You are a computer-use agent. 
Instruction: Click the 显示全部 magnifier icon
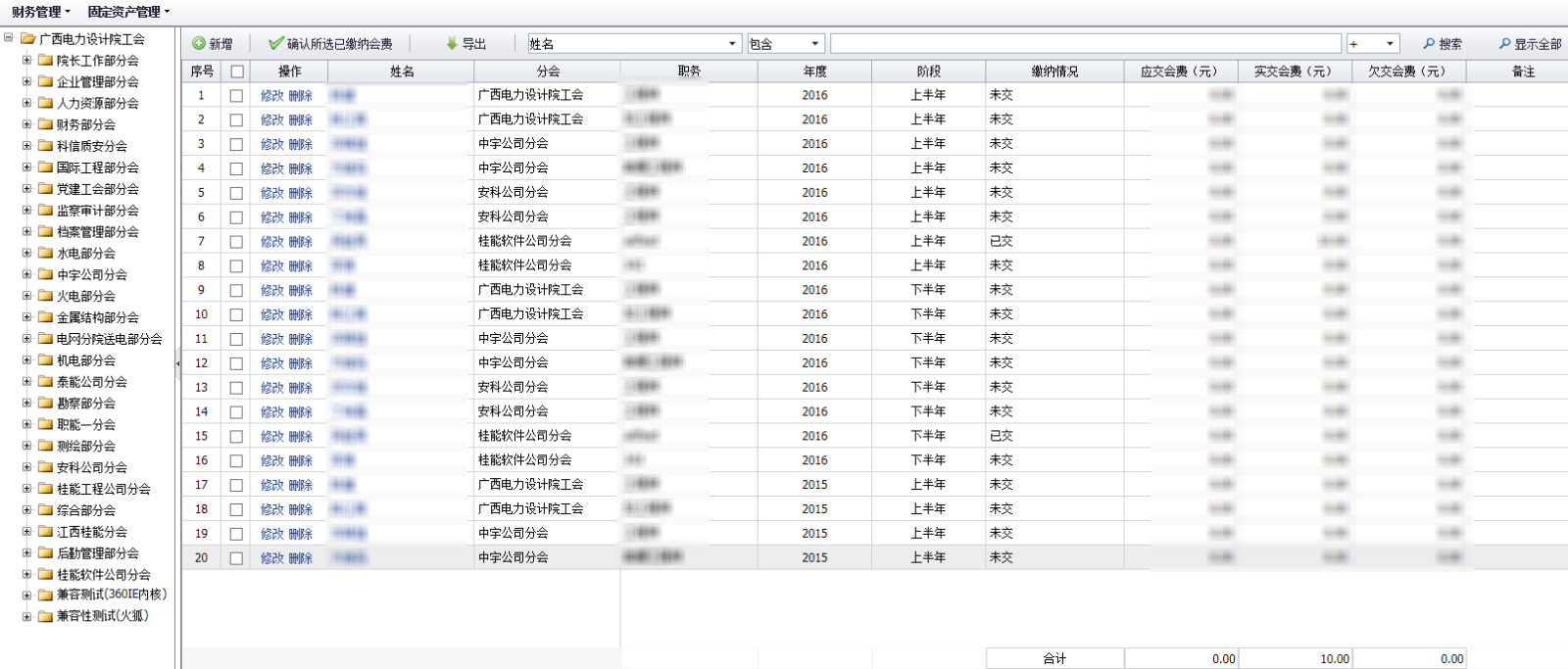(x=1504, y=44)
